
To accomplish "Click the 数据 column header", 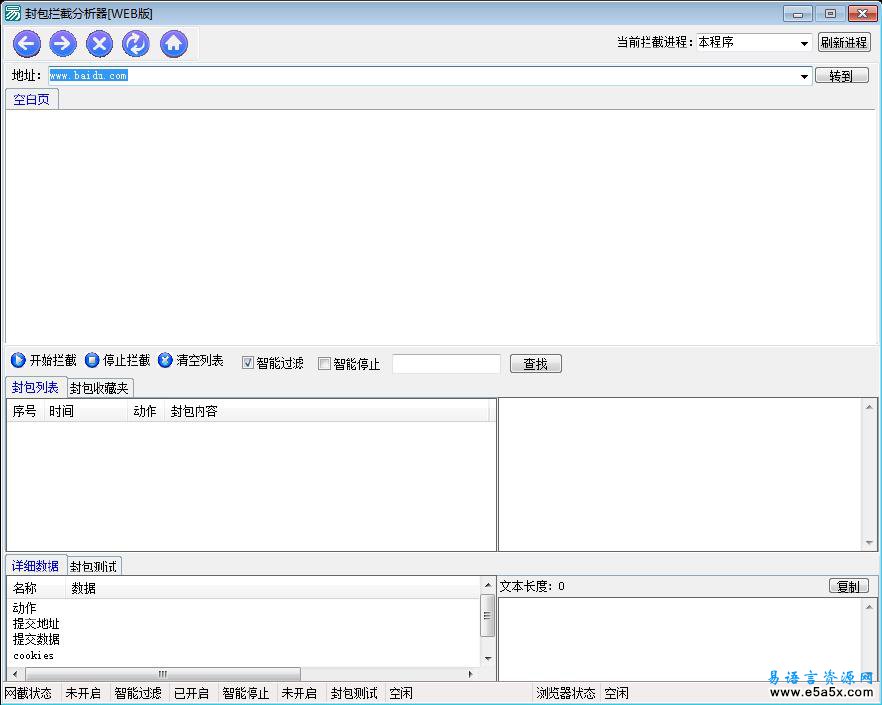I will click(x=273, y=589).
